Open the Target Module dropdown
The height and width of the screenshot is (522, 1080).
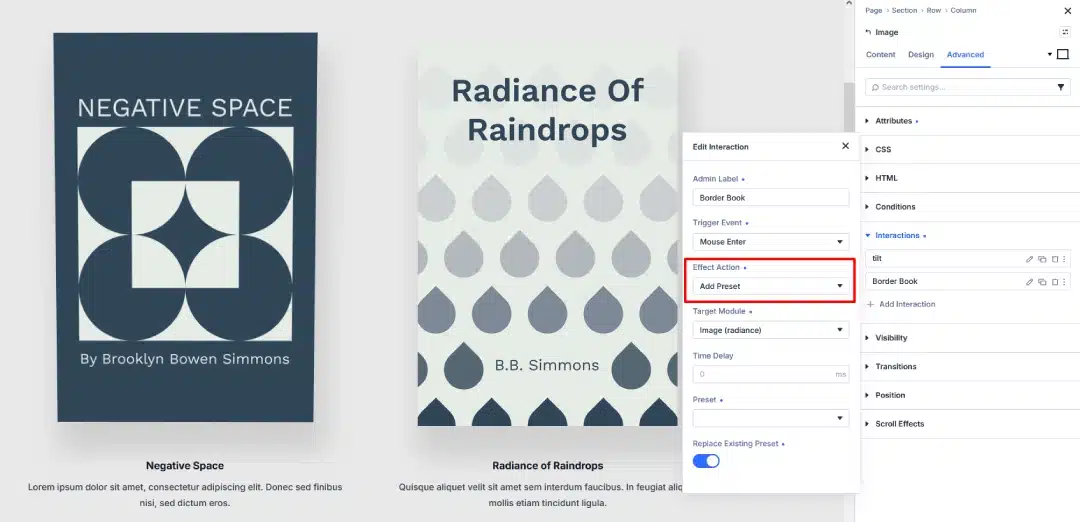pos(771,330)
